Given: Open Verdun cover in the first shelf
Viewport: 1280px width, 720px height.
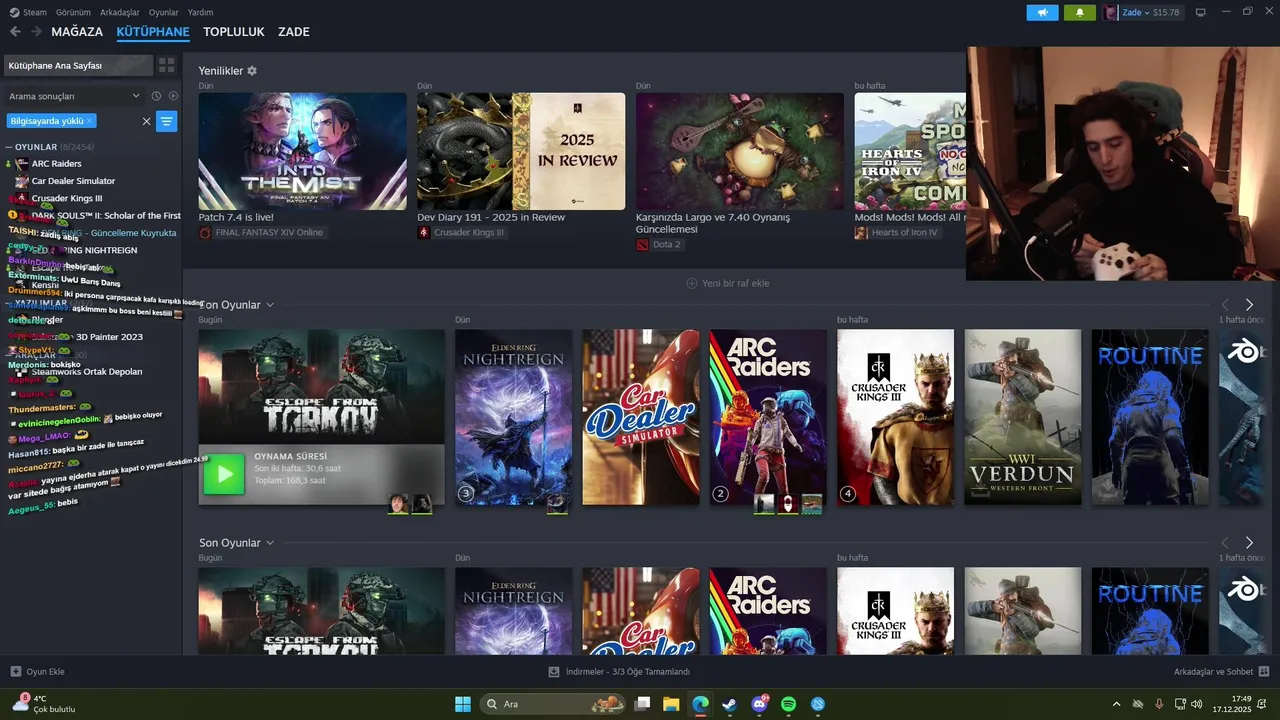Looking at the screenshot, I should (x=1023, y=417).
